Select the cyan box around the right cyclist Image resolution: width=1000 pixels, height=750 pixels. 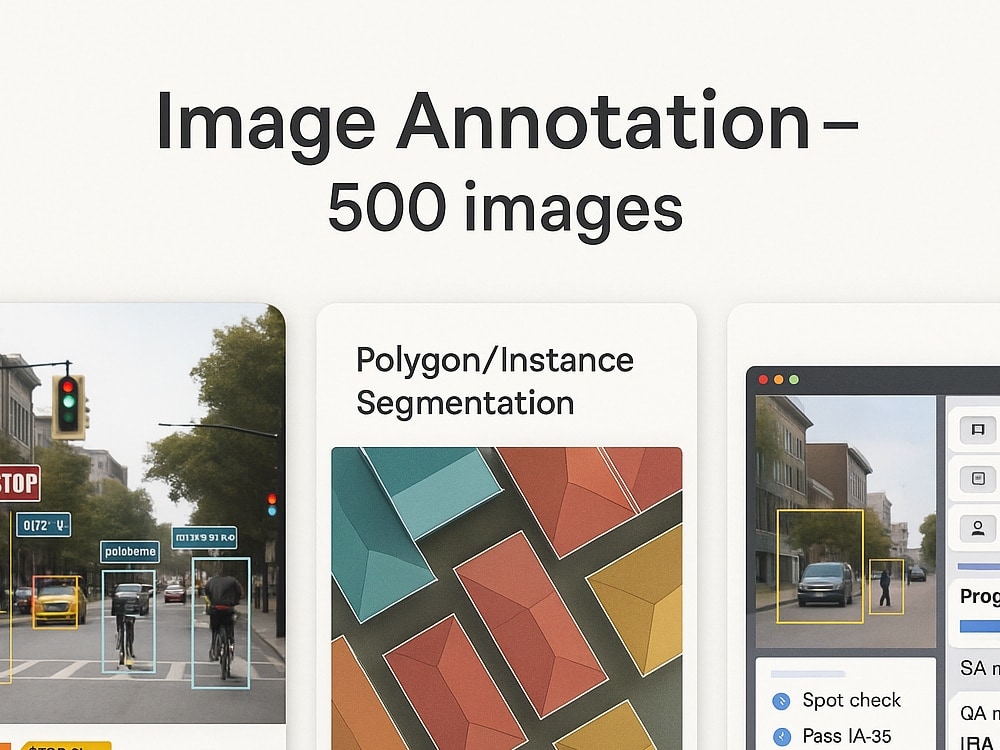tap(221, 623)
